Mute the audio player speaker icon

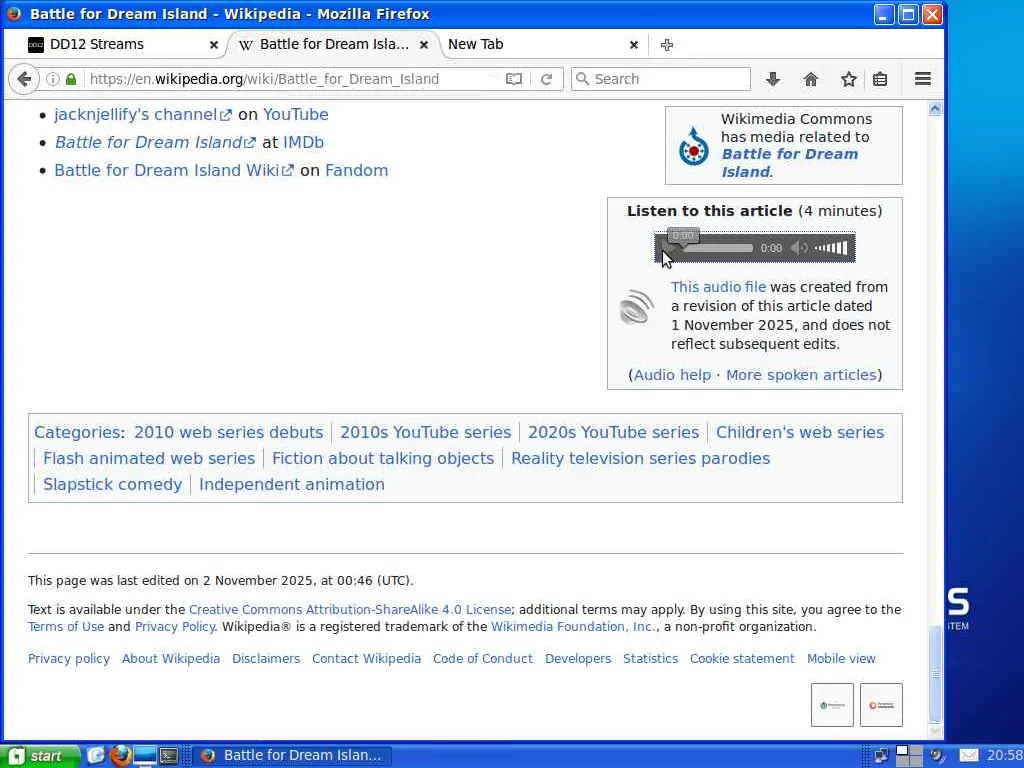[798, 248]
